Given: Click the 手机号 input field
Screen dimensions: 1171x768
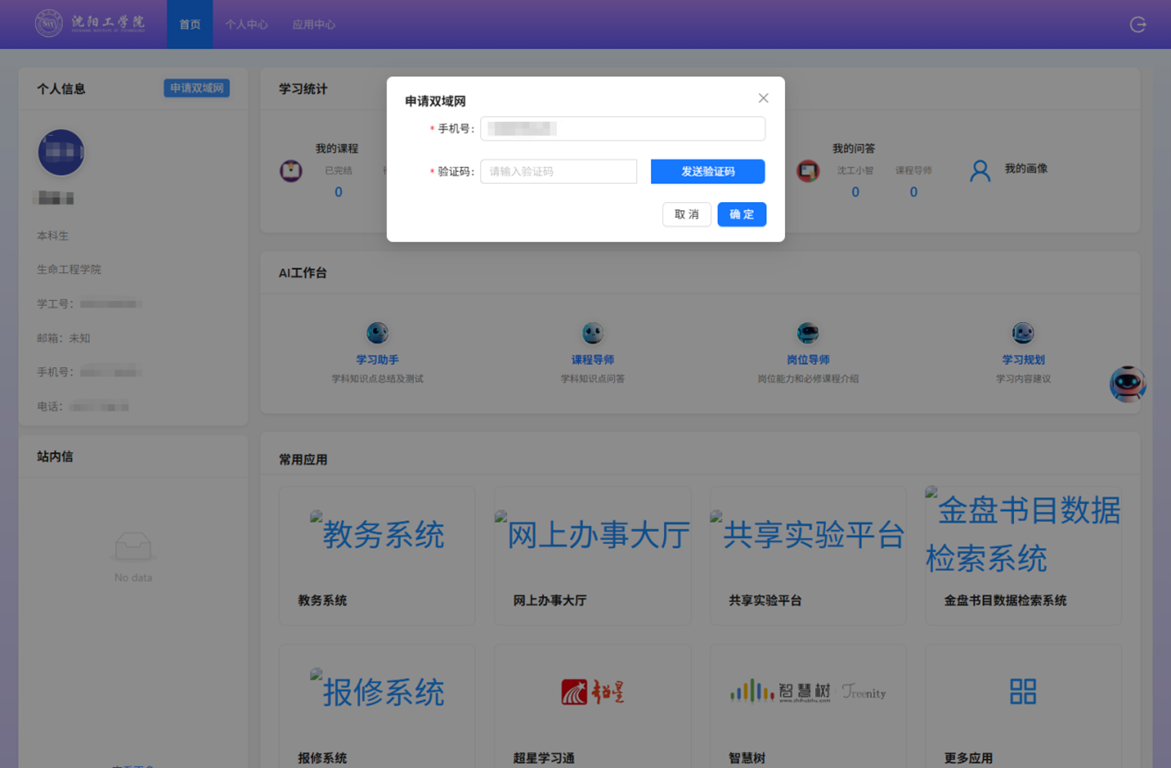Looking at the screenshot, I should point(622,129).
